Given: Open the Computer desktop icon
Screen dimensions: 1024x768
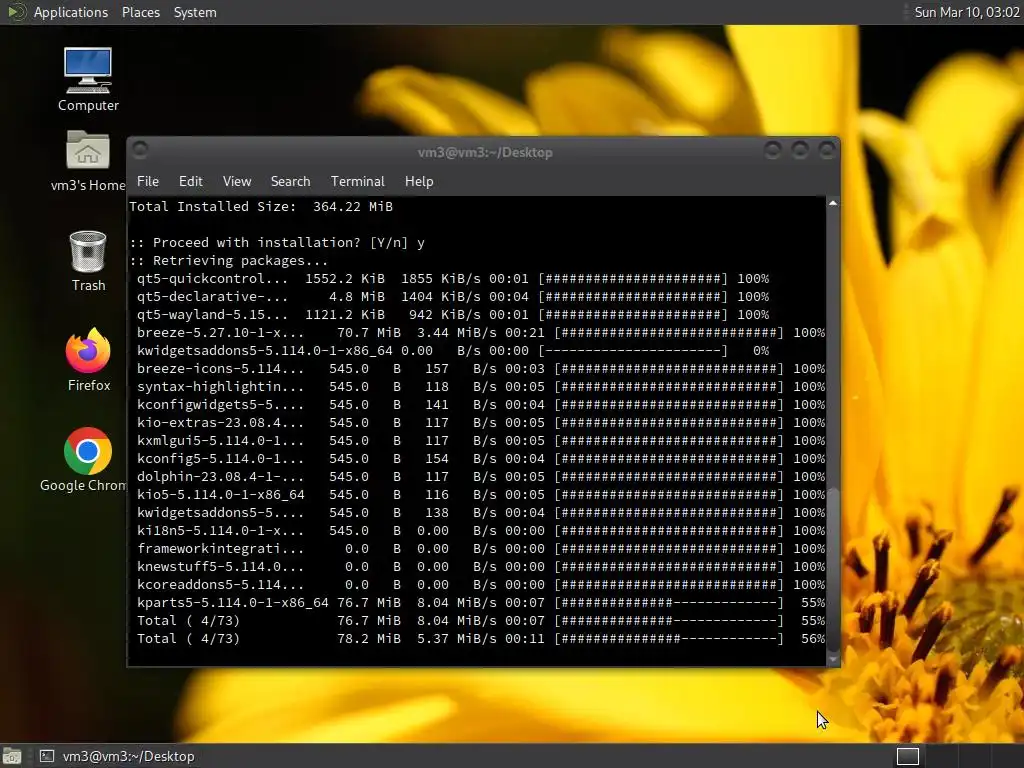Looking at the screenshot, I should tap(88, 79).
